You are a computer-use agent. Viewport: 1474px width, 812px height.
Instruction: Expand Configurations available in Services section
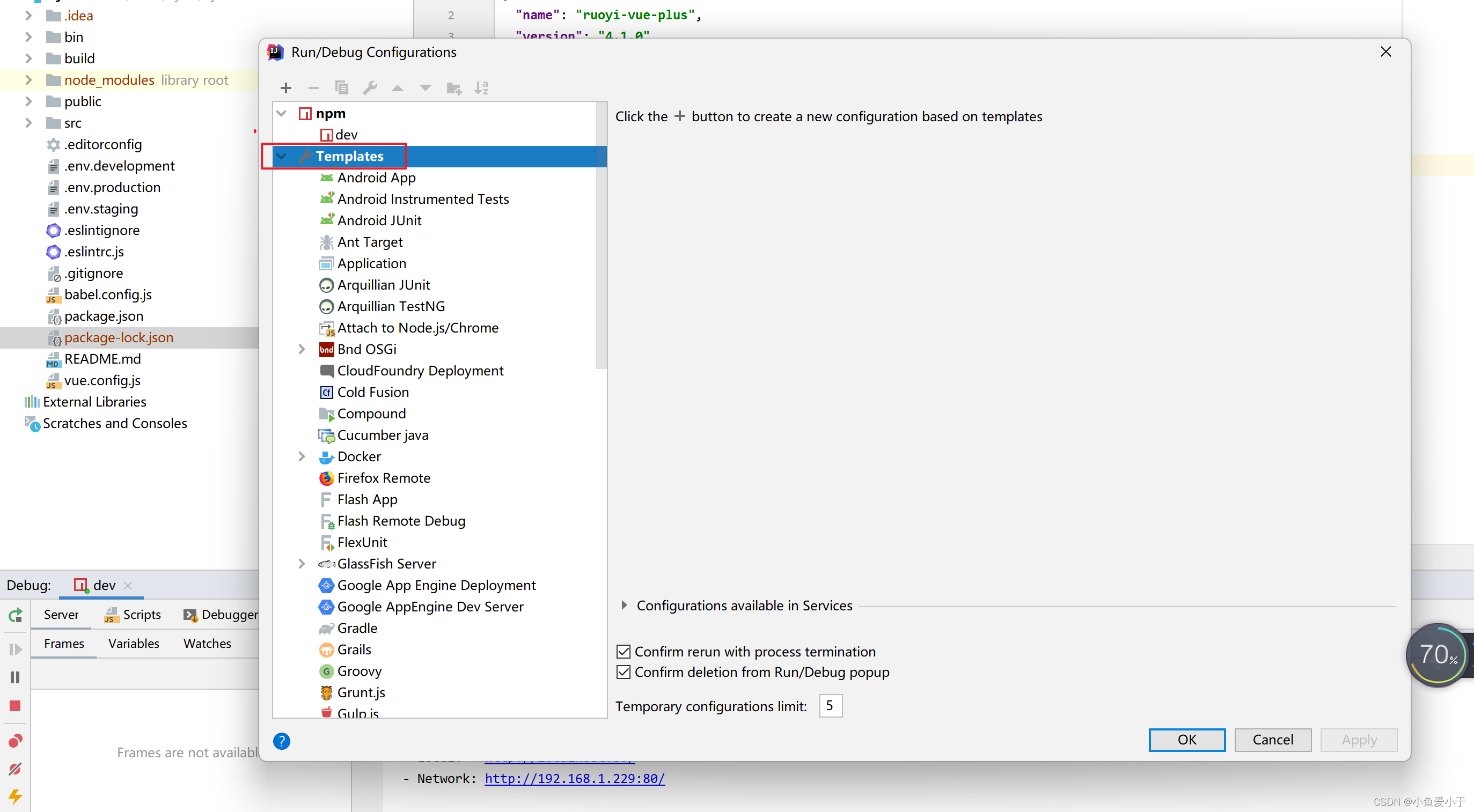tap(624, 606)
